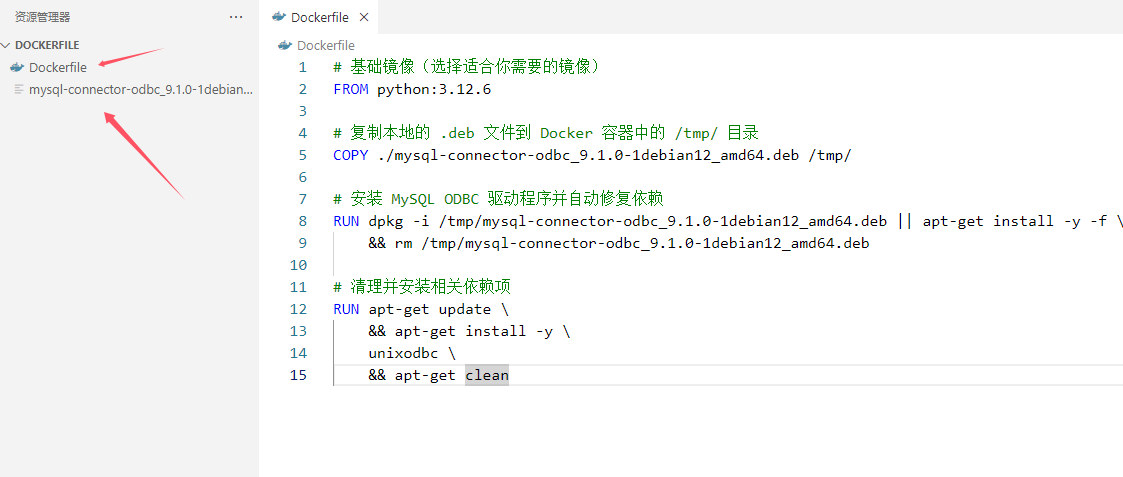This screenshot has height=477, width=1123.
Task: Click the file icon next to mysql-connector-odbc
Action: tap(19, 90)
